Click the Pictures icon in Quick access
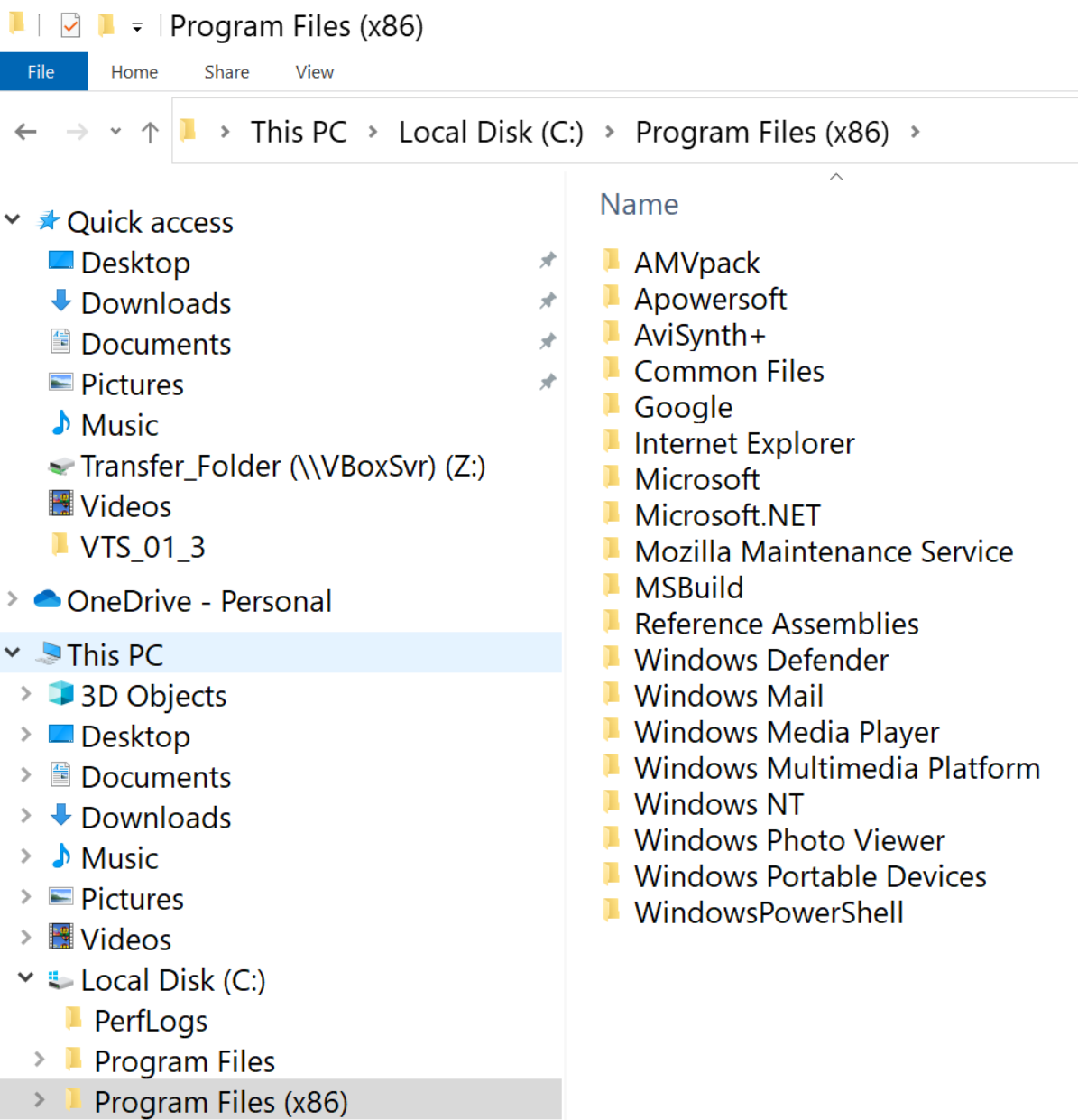Screen dimensions: 1078x1120 (60, 383)
